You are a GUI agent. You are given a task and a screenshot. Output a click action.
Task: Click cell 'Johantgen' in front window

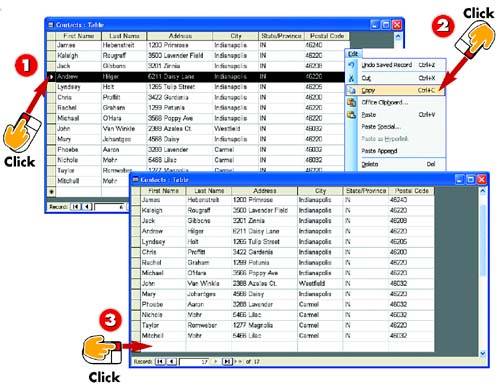click(x=209, y=294)
